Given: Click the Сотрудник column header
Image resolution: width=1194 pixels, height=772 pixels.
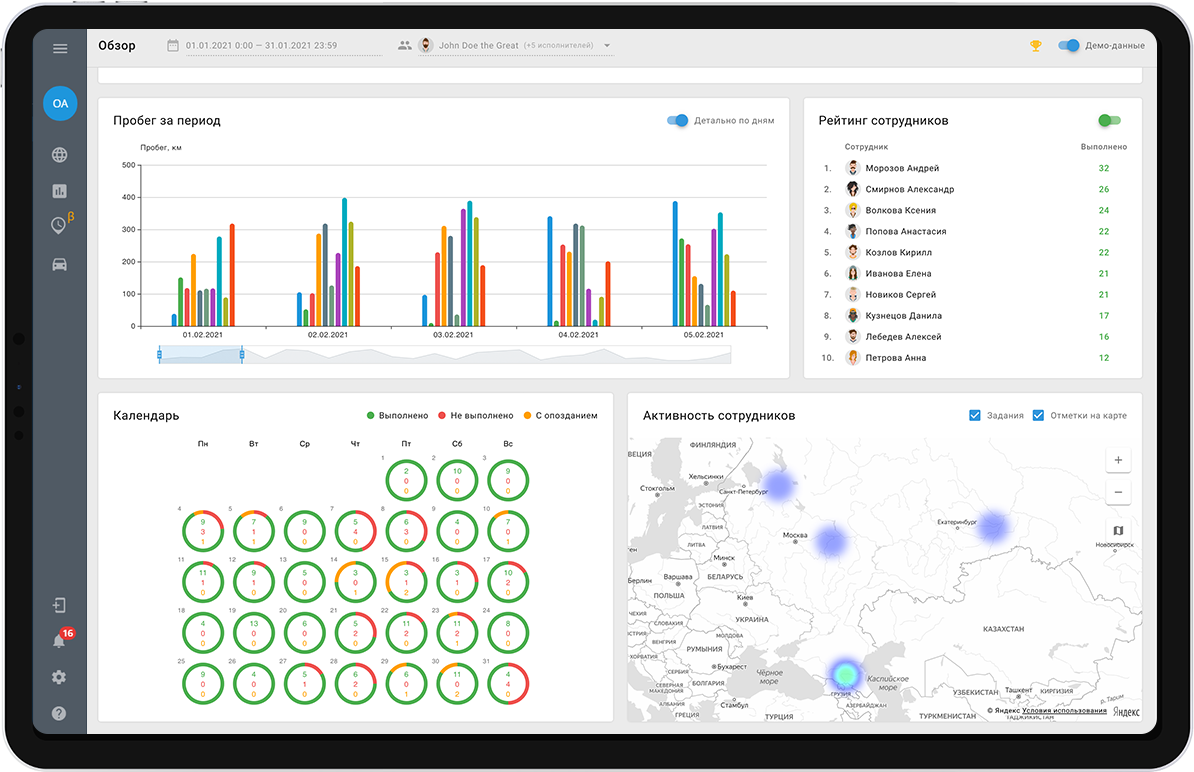Looking at the screenshot, I should (866, 147).
